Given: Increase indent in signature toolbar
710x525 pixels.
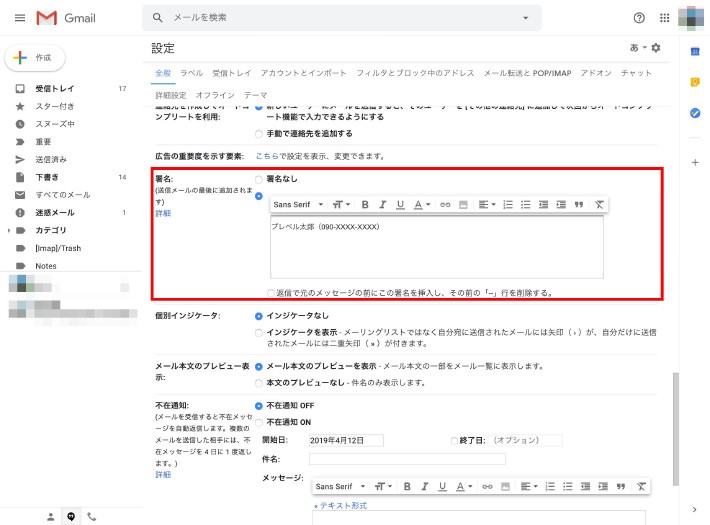Looking at the screenshot, I should coord(561,205).
